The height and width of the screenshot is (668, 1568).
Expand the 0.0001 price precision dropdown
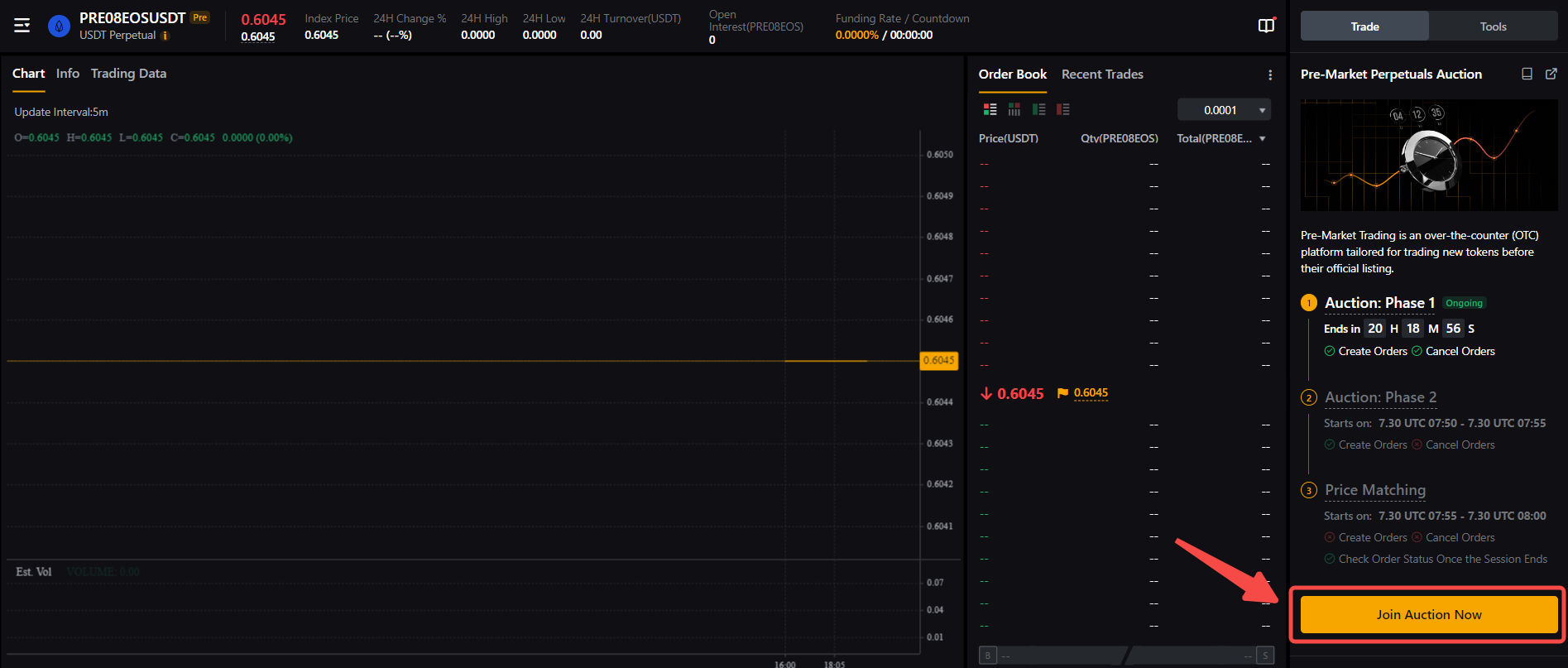pos(1225,110)
